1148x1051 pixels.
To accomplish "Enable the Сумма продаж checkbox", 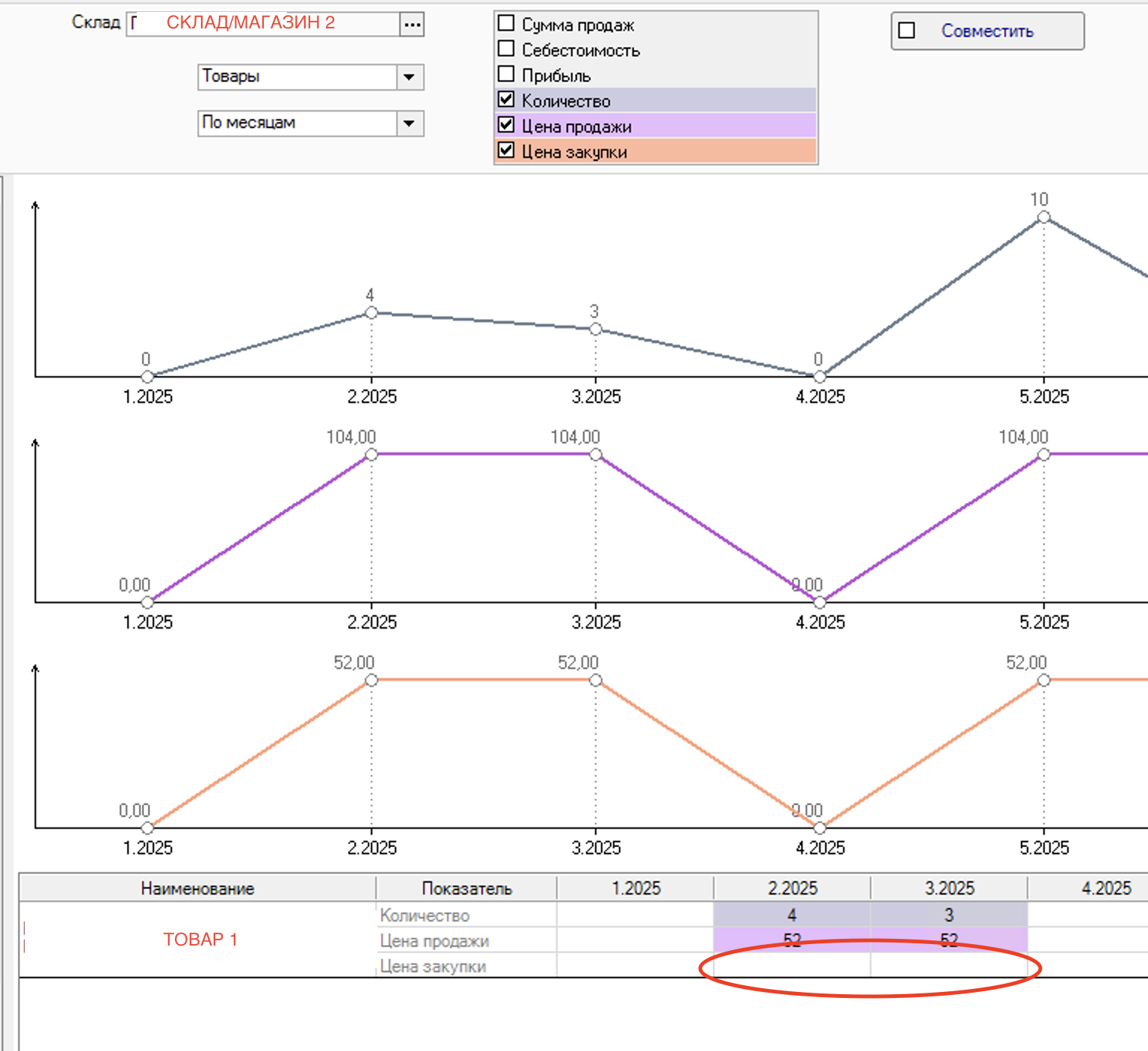I will pyautogui.click(x=506, y=24).
